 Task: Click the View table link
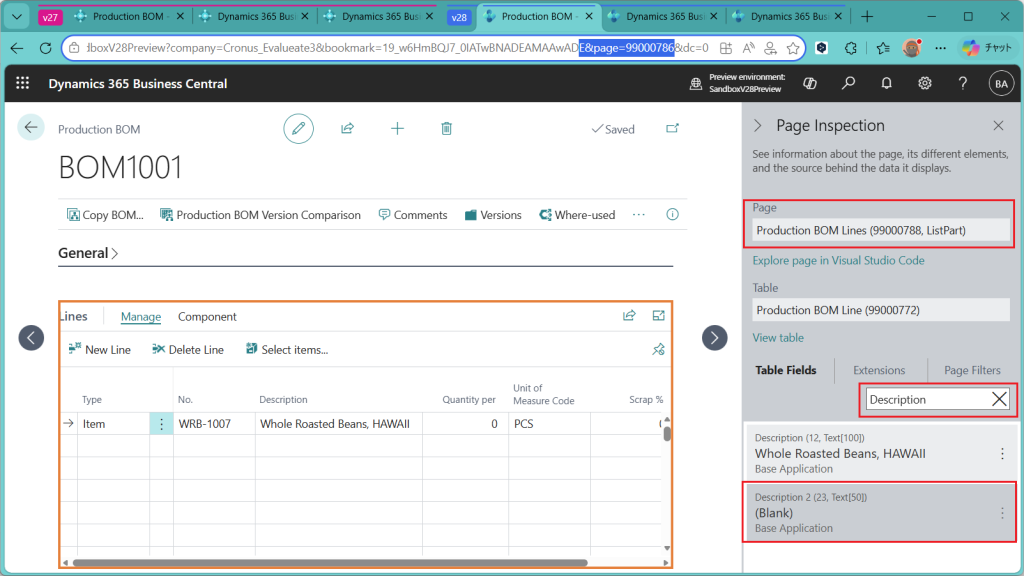pyautogui.click(x=778, y=338)
